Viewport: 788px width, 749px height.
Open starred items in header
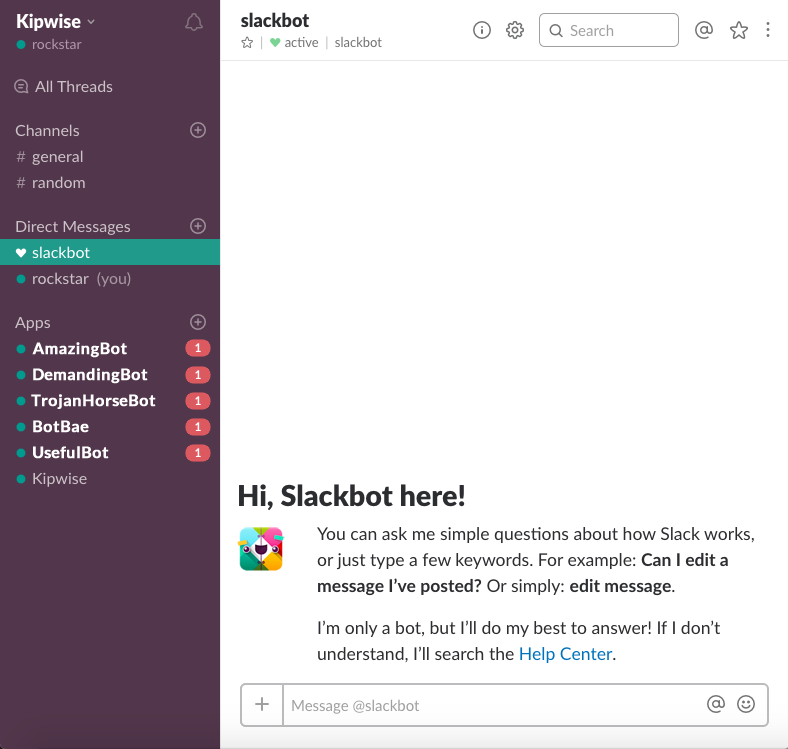pos(739,30)
